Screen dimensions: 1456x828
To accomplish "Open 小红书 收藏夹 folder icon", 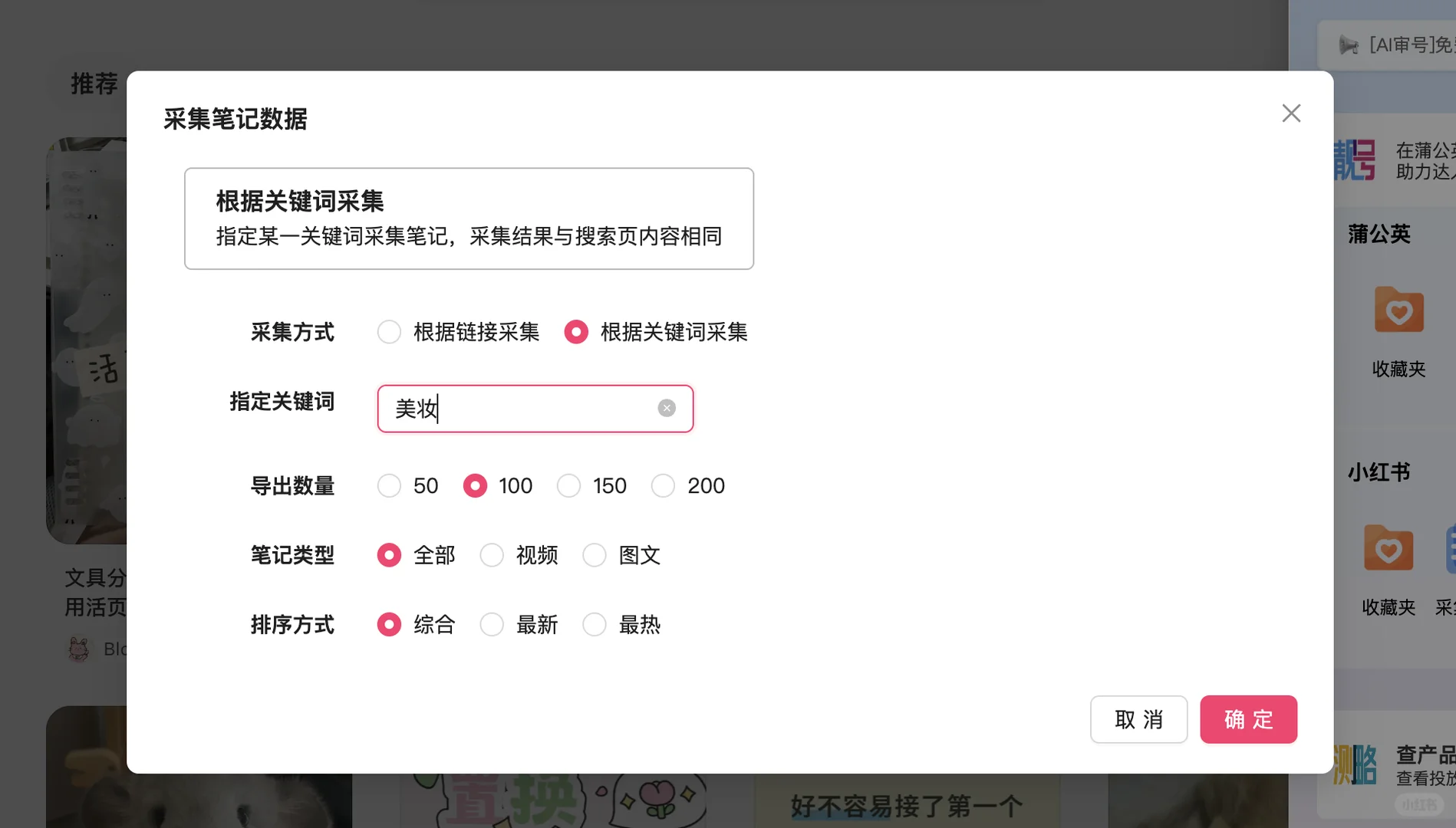I will pos(1388,548).
